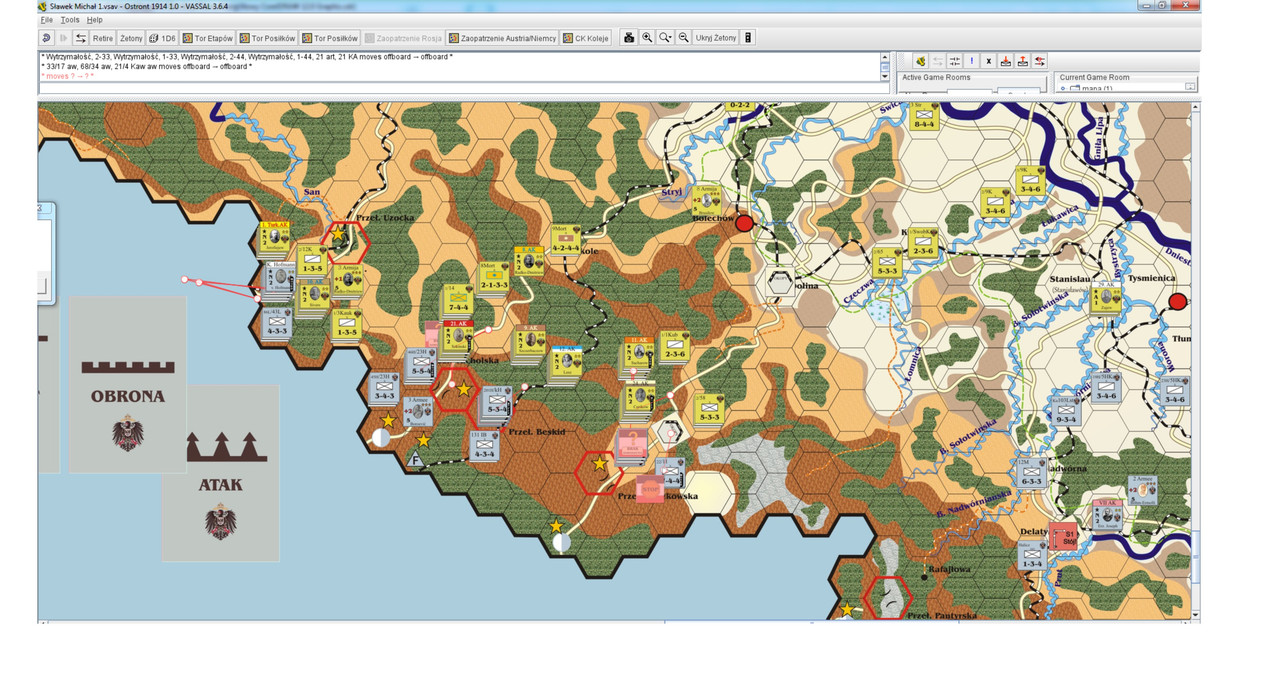The image size is (1280, 693).
Task: Click the red down-arrow tray icon
Action: click(x=1006, y=61)
